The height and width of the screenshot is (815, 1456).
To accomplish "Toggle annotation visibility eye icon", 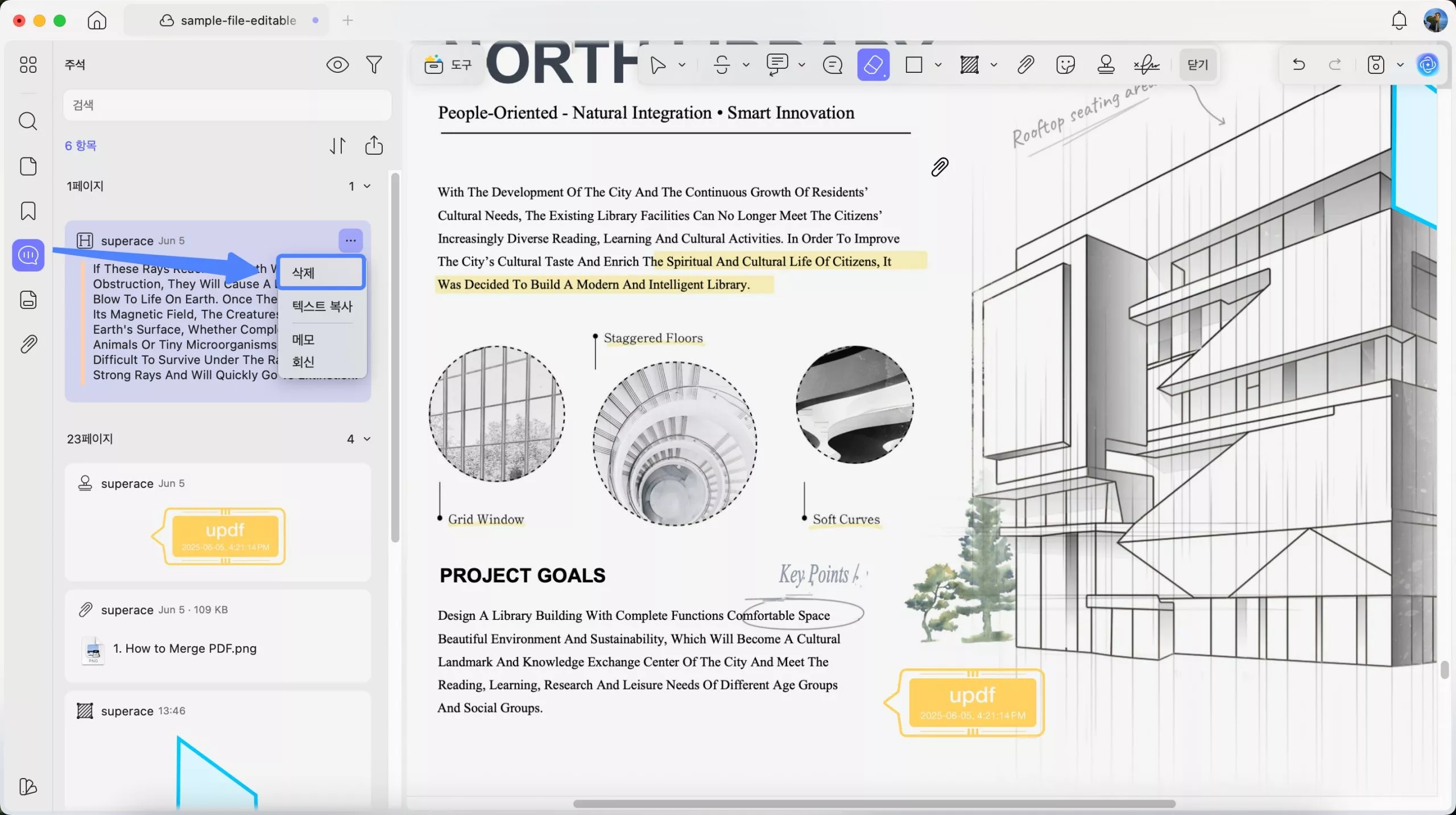I will point(337,65).
